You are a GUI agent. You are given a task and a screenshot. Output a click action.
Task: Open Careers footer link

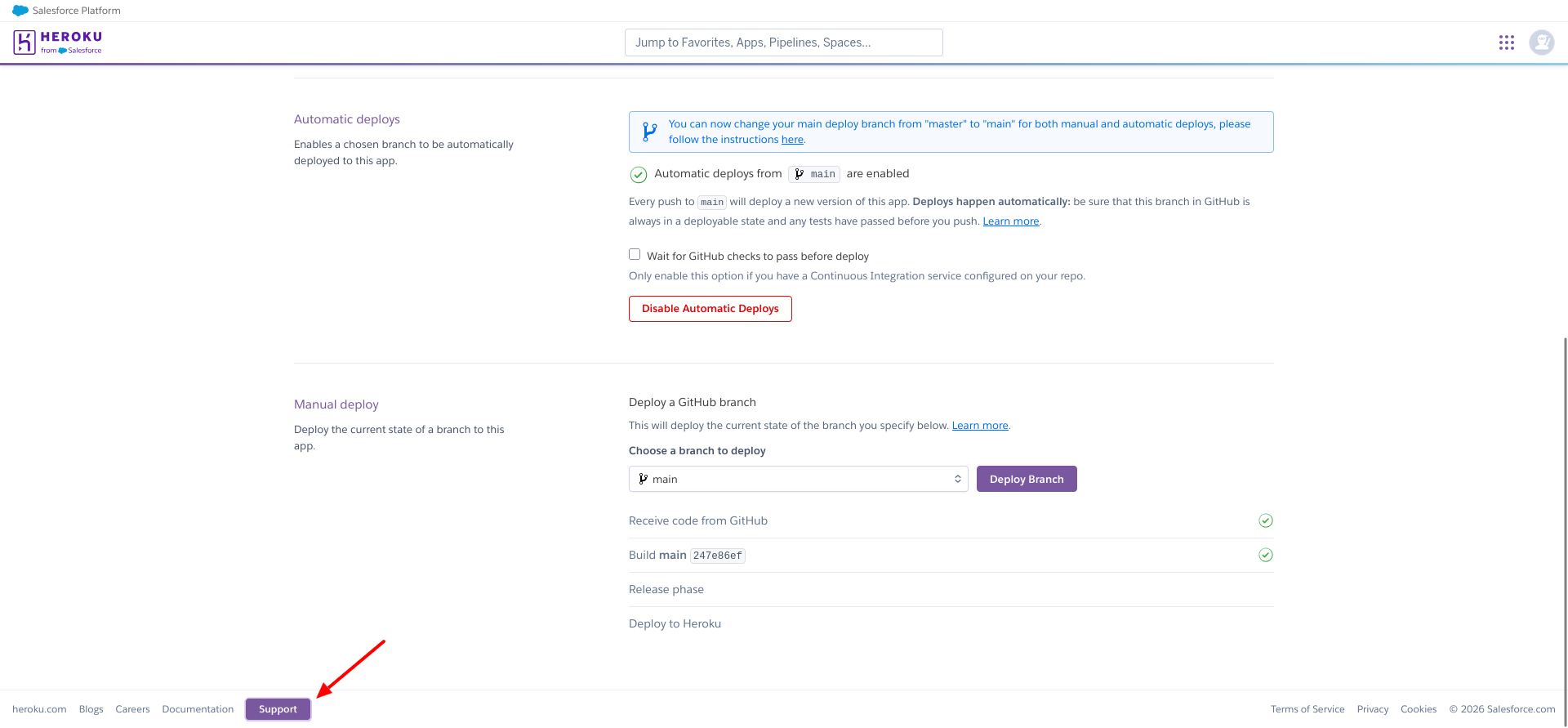[132, 709]
